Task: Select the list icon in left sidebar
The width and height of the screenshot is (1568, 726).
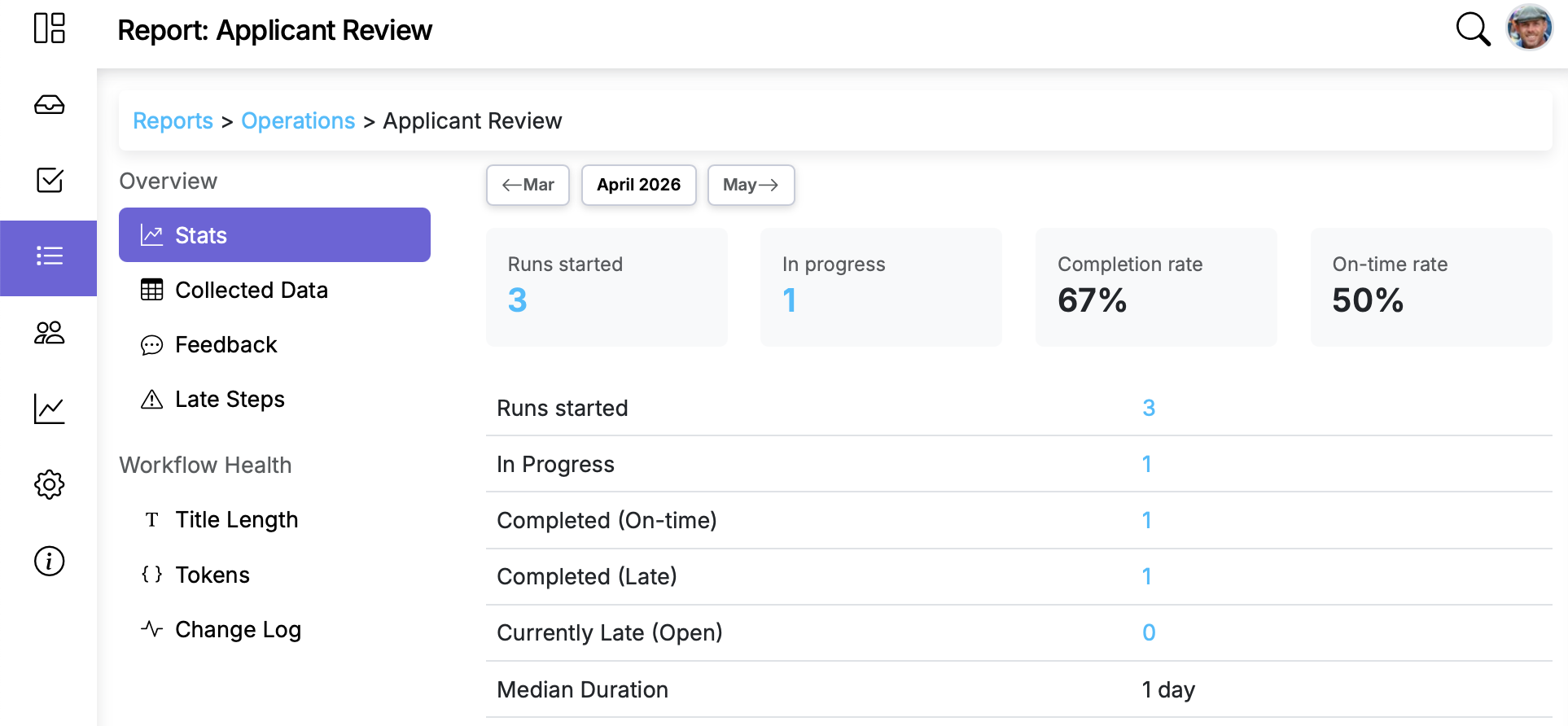Action: [49, 256]
